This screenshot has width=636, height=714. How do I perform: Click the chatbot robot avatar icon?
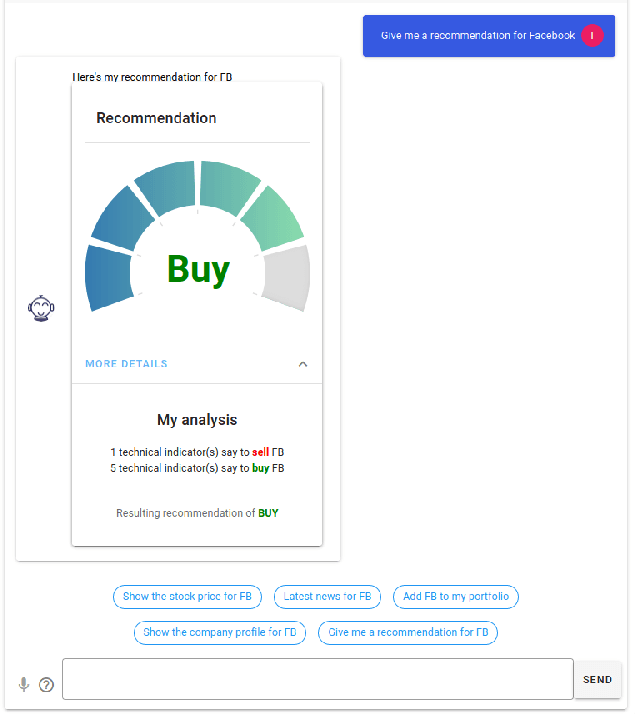[x=39, y=308]
